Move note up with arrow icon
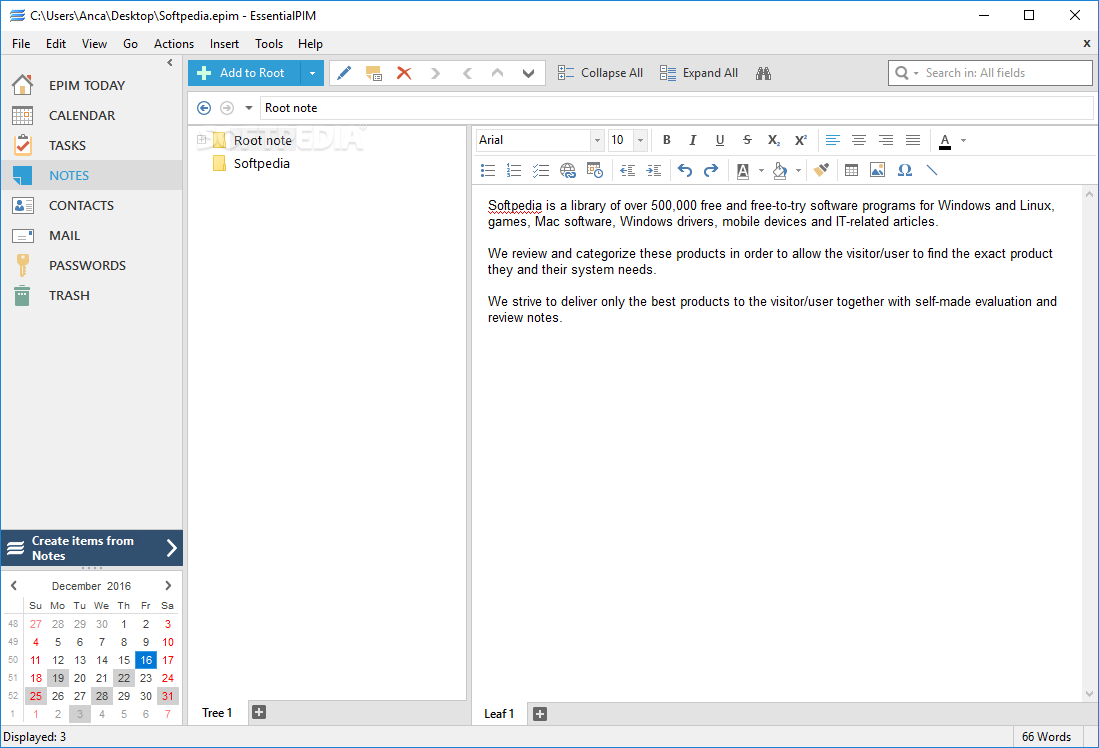This screenshot has height=748, width=1099. tap(498, 73)
